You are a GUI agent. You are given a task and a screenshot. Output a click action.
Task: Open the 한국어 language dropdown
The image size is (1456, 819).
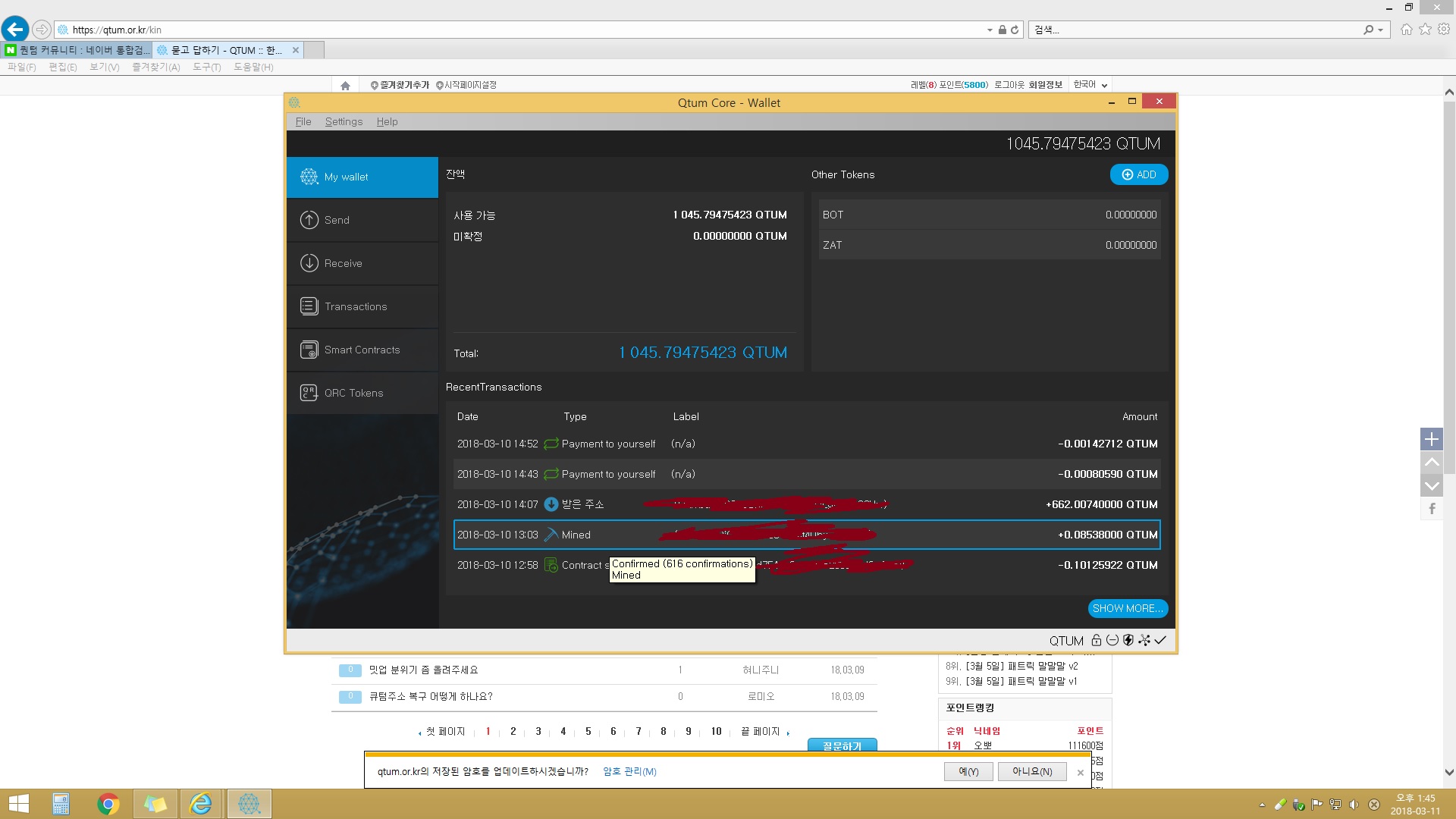[x=1090, y=85]
